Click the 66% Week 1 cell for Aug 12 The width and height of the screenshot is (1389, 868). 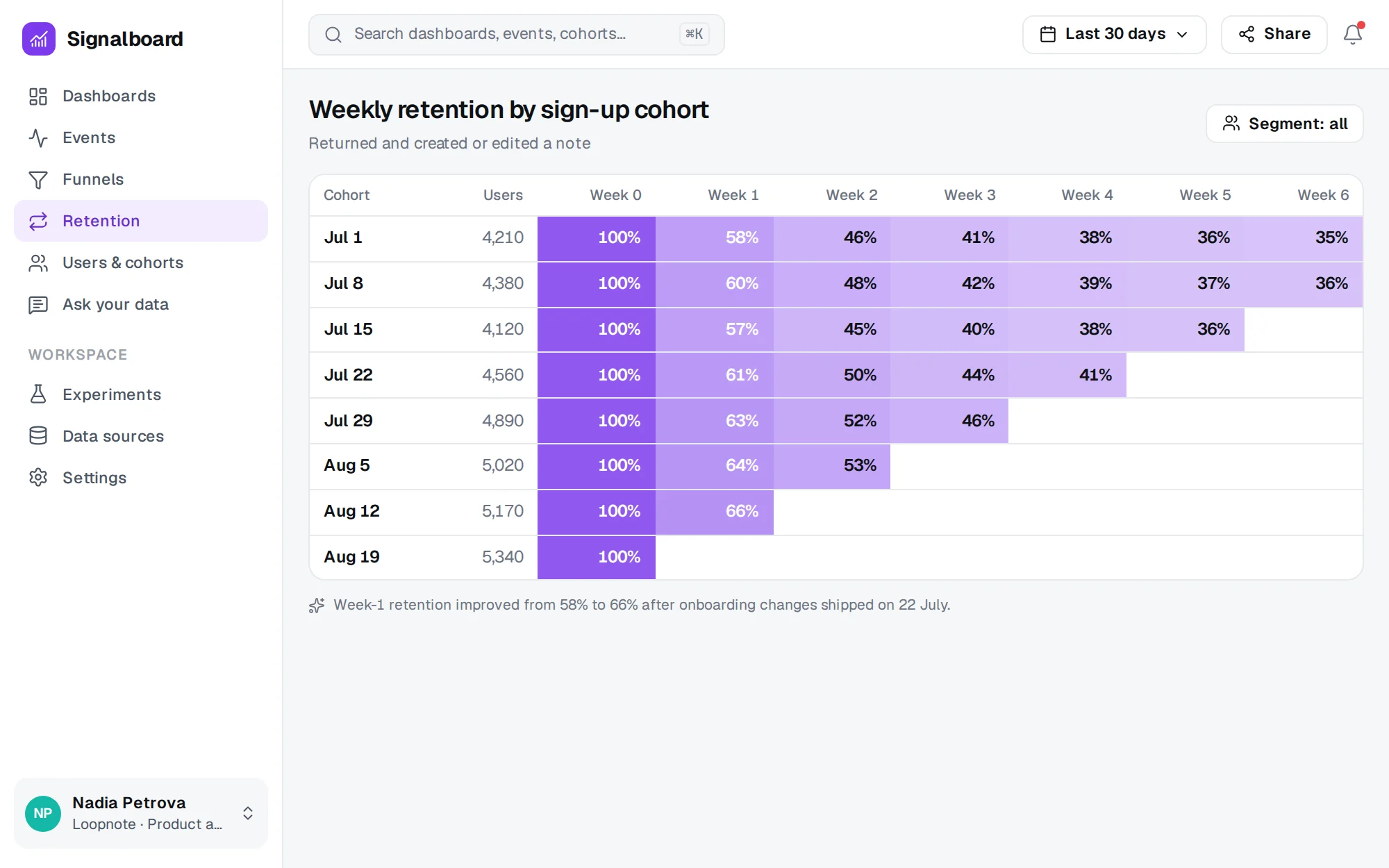point(715,512)
